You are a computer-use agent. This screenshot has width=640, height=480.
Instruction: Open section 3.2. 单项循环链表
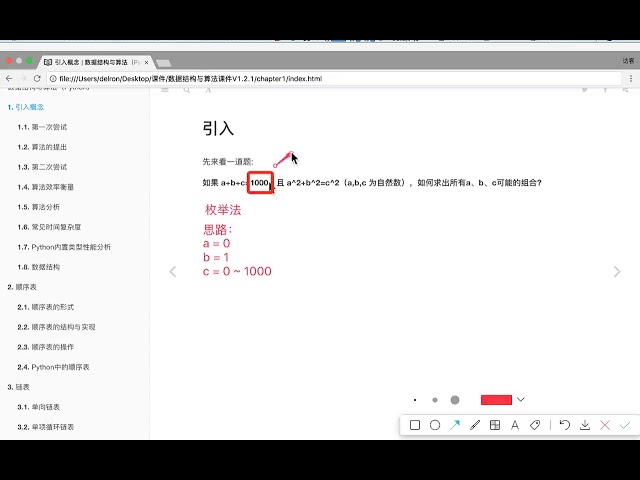coord(46,427)
